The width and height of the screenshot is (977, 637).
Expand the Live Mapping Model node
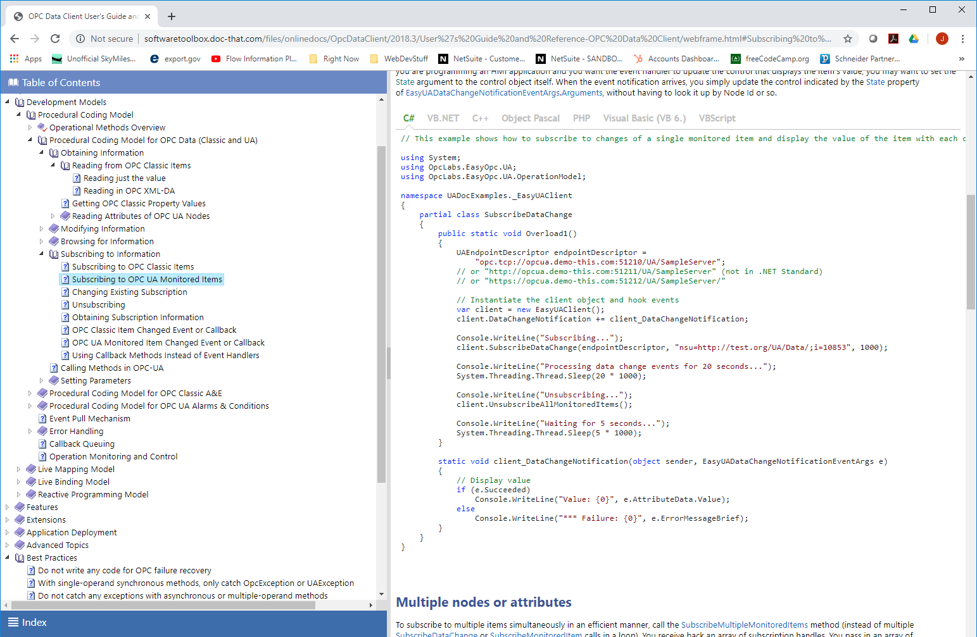pyautogui.click(x=19, y=469)
